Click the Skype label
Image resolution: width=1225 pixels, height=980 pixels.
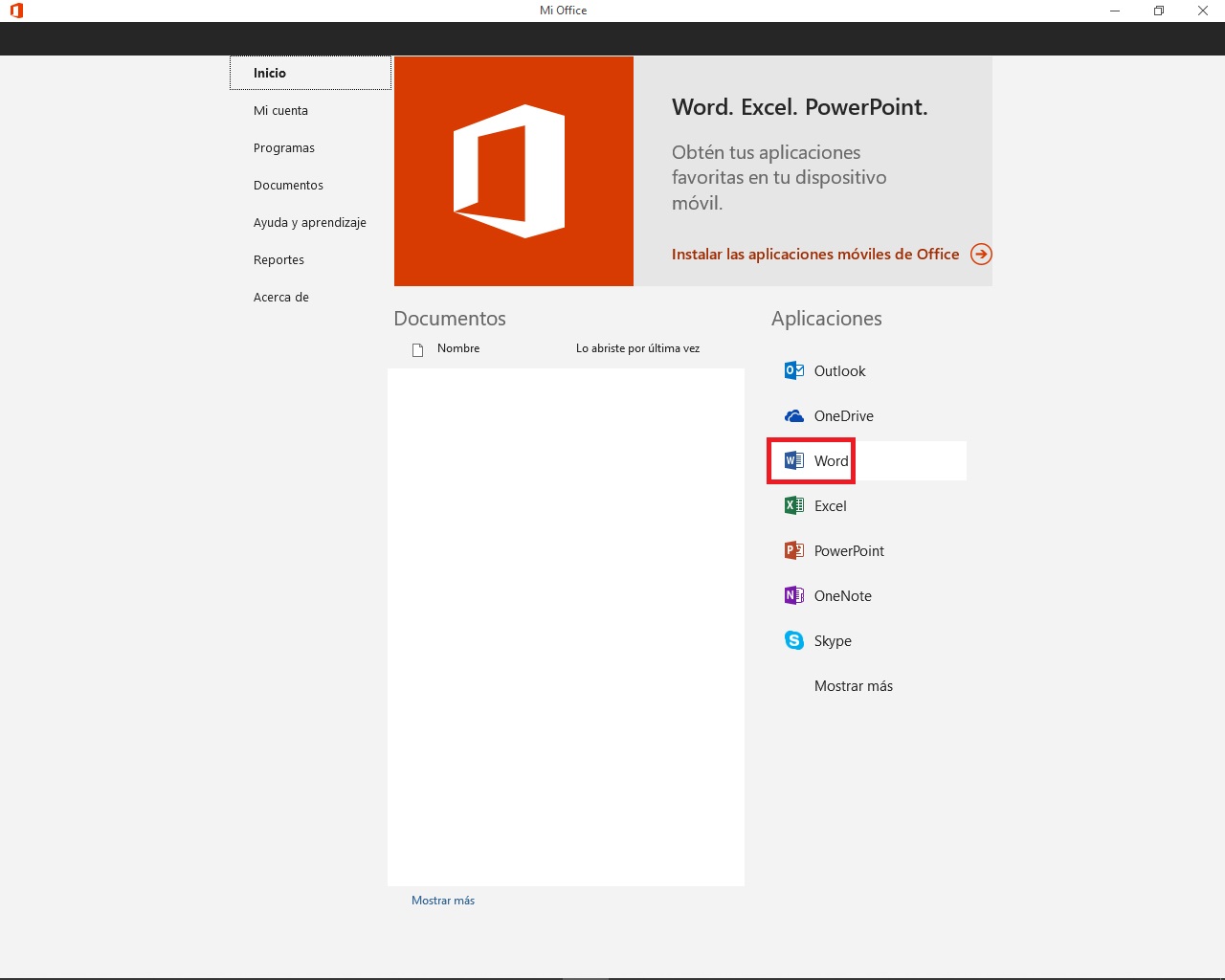[833, 641]
